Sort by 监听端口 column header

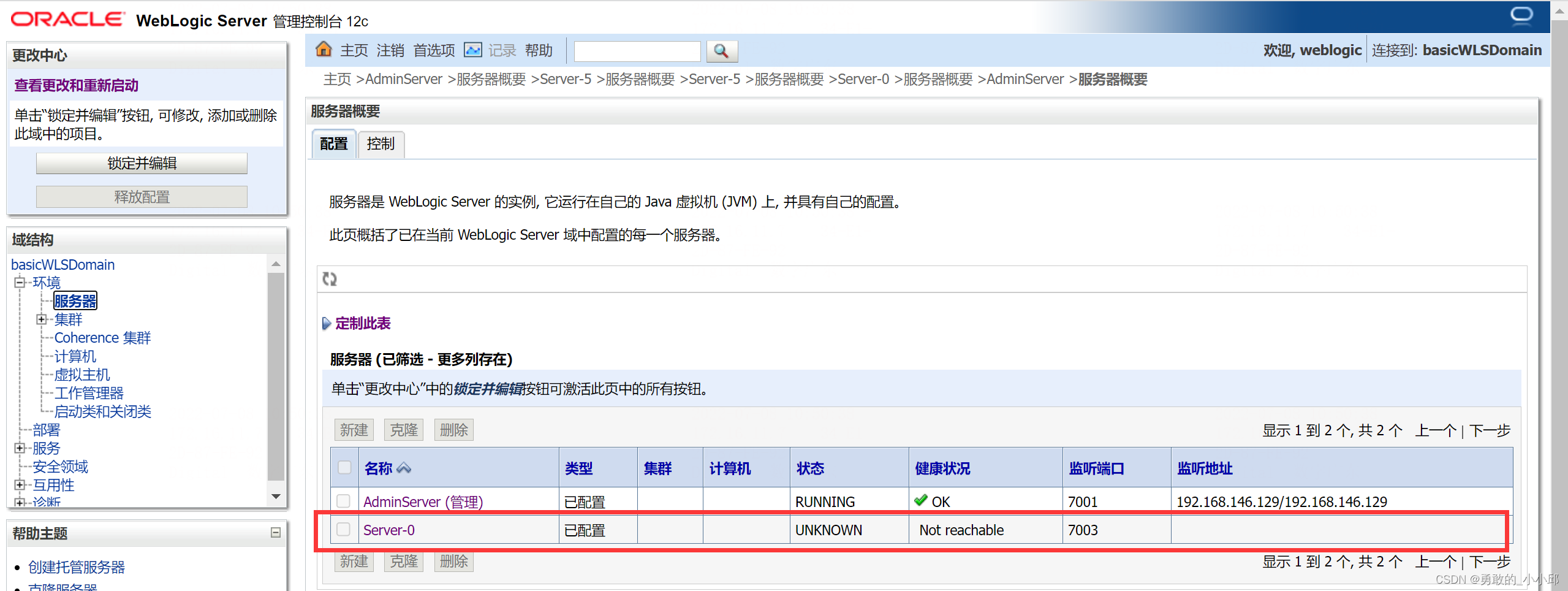pos(1096,468)
